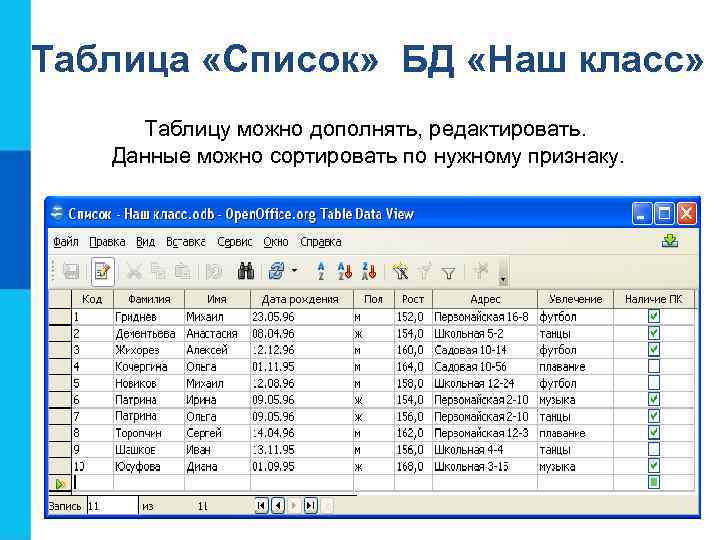Open Find Record with the binoculars icon

click(246, 272)
